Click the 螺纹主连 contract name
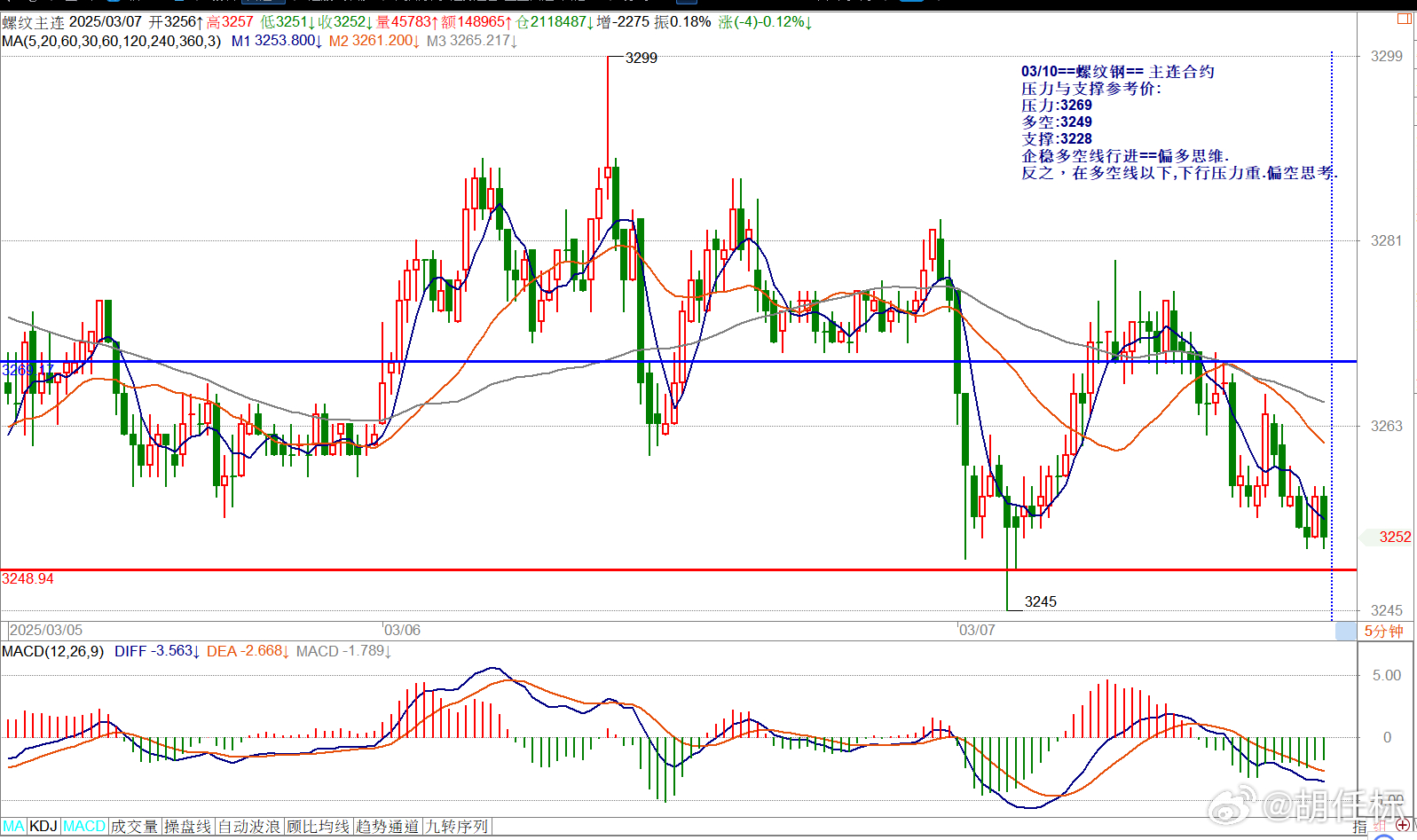Viewport: 1417px width, 840px height. pyautogui.click(x=33, y=22)
